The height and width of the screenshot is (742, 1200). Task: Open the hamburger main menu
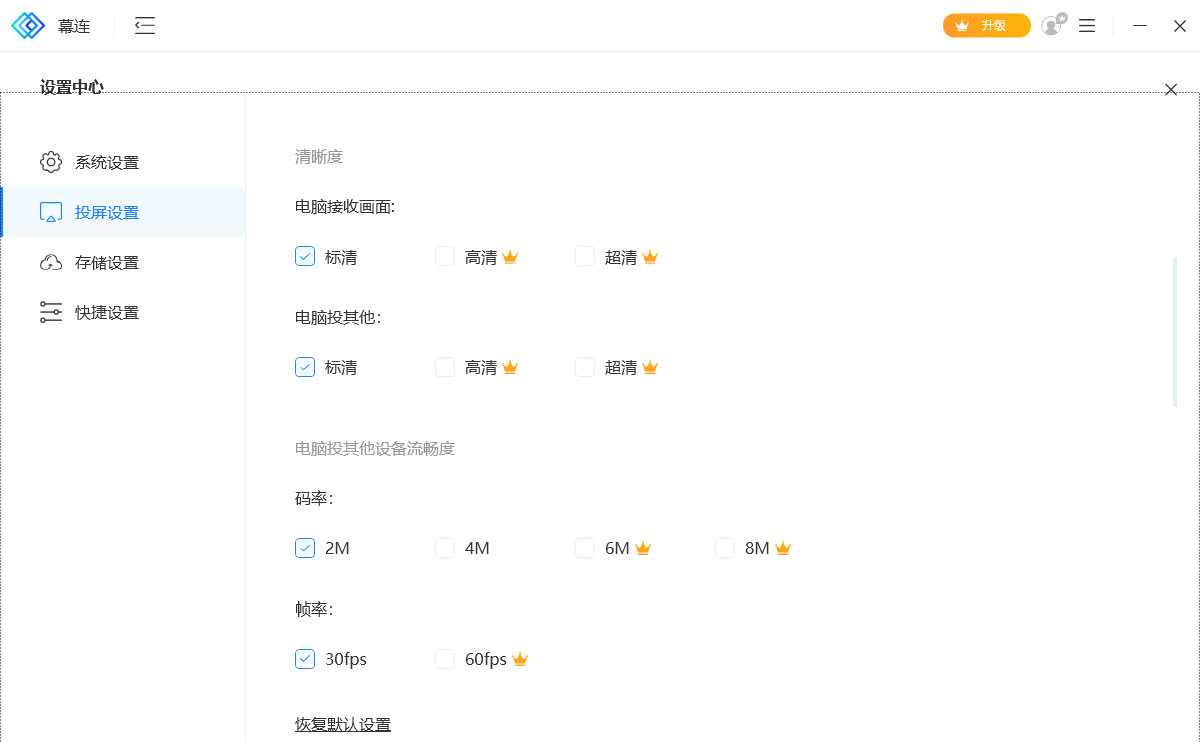point(1087,26)
